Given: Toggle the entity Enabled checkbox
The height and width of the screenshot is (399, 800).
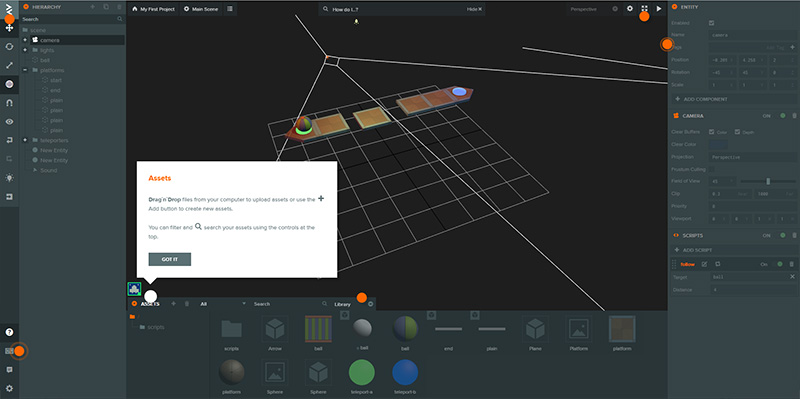Looking at the screenshot, I should tap(712, 23).
